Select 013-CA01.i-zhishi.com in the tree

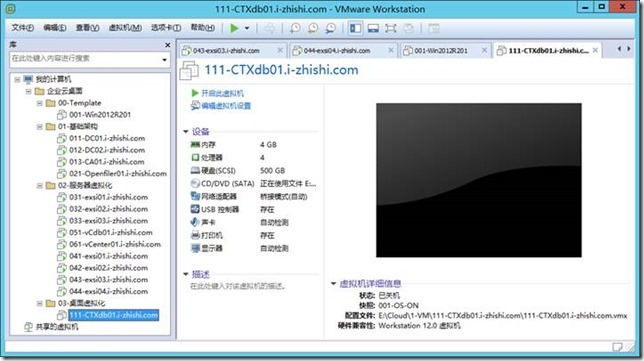coord(106,162)
